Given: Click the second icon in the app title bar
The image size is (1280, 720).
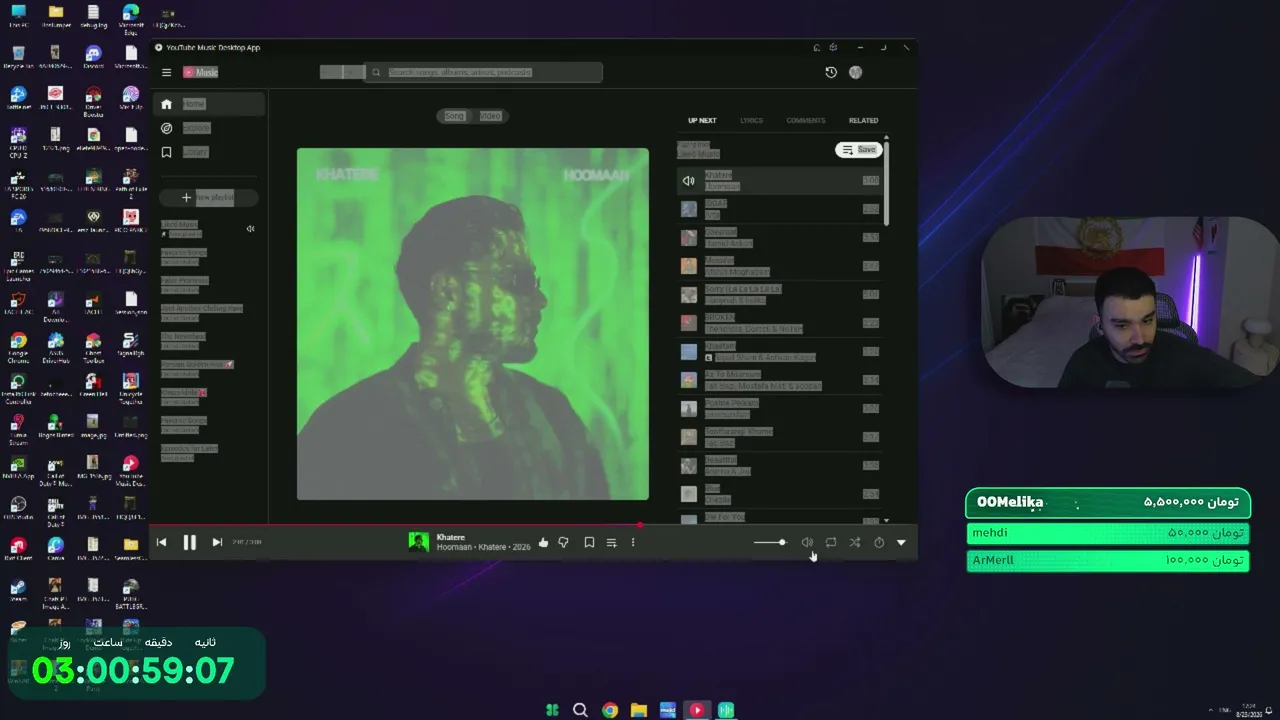Looking at the screenshot, I should click(x=834, y=47).
